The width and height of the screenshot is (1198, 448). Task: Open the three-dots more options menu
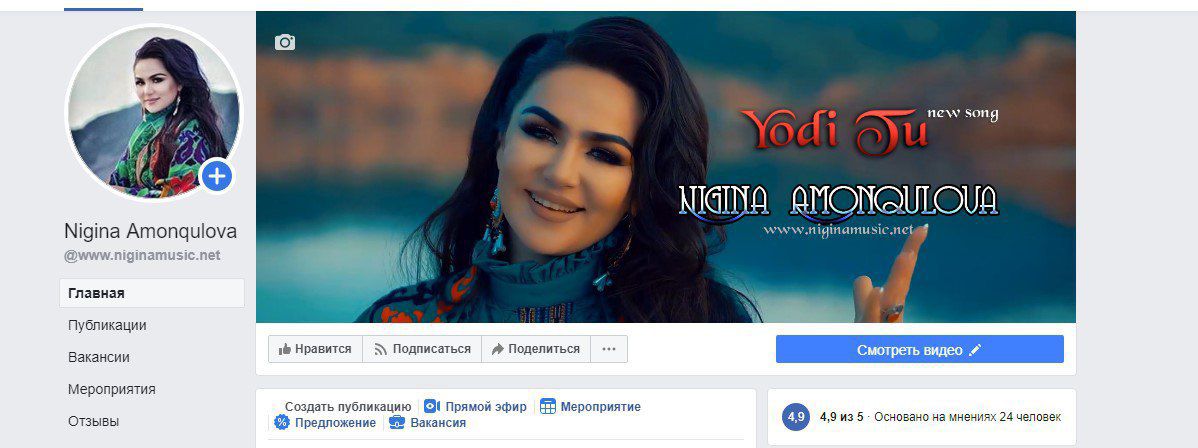point(608,349)
